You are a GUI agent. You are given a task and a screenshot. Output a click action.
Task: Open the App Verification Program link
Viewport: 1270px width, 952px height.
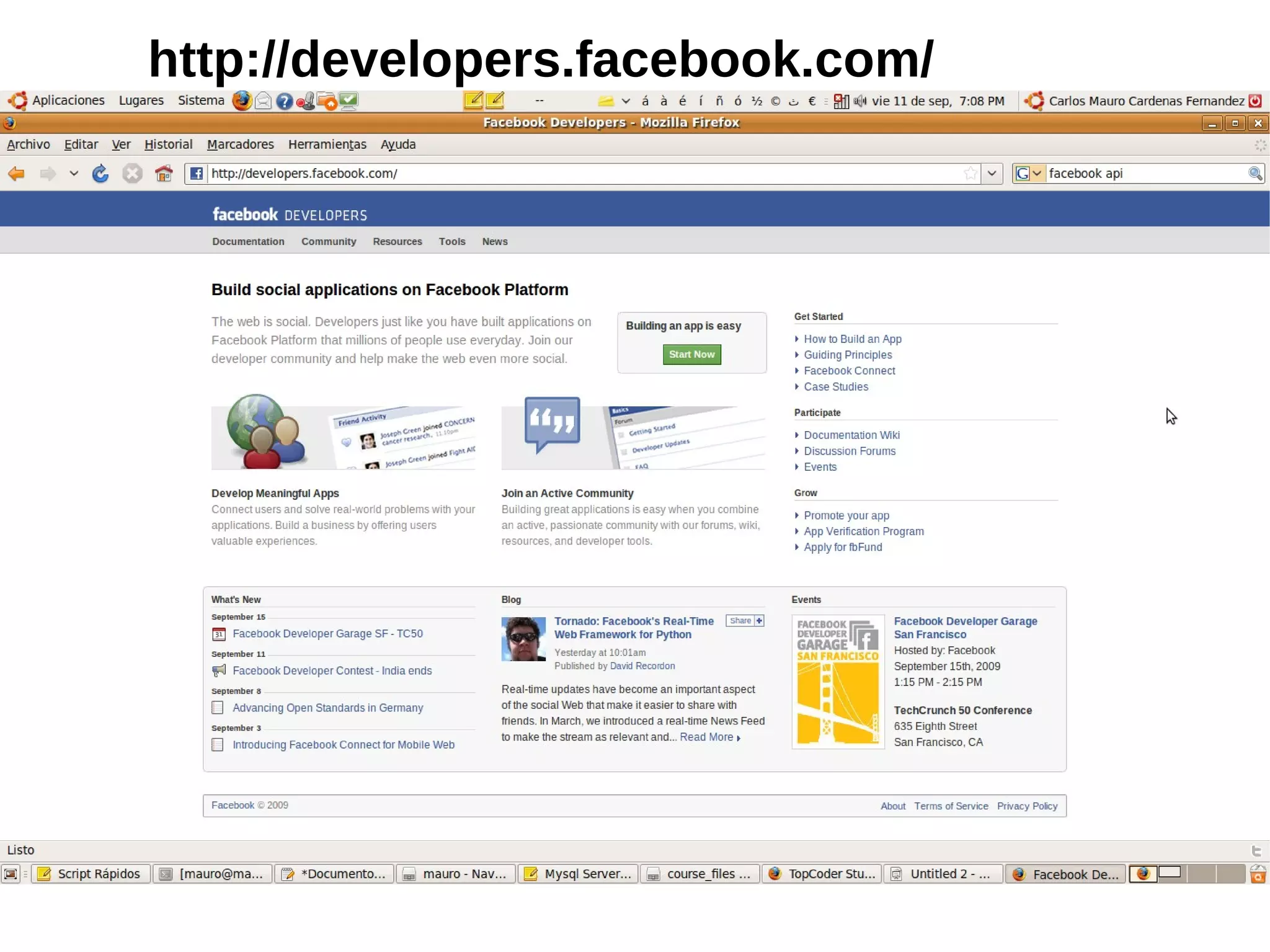coord(863,532)
